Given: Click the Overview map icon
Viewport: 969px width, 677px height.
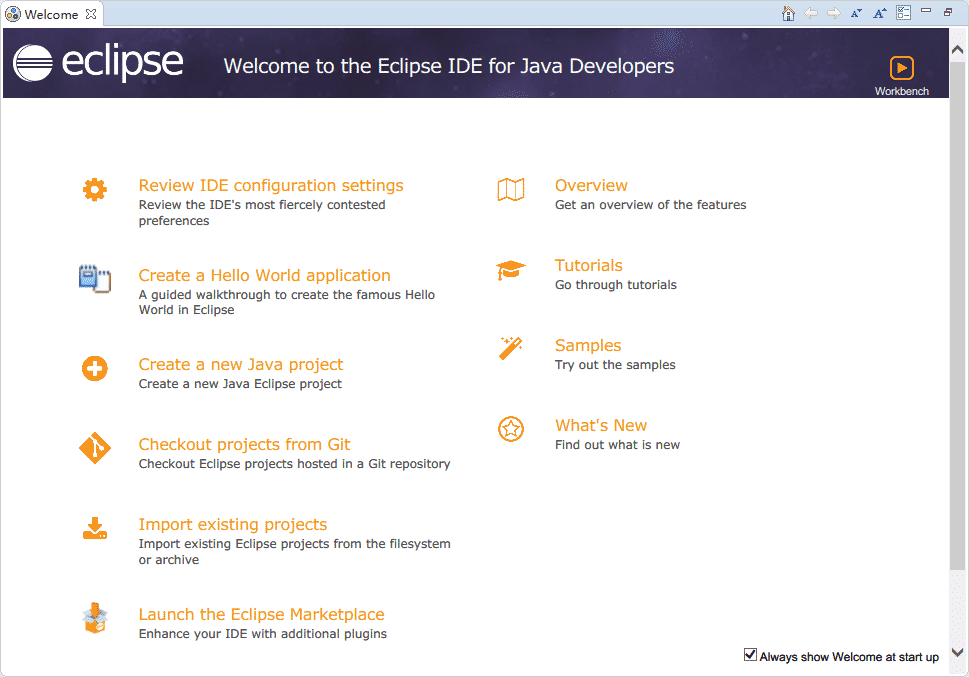Looking at the screenshot, I should [x=511, y=190].
